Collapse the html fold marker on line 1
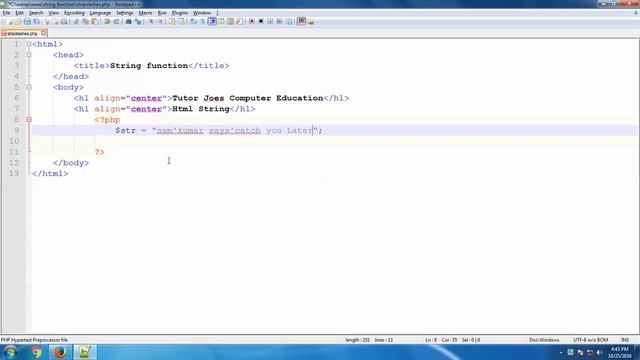 [x=29, y=44]
